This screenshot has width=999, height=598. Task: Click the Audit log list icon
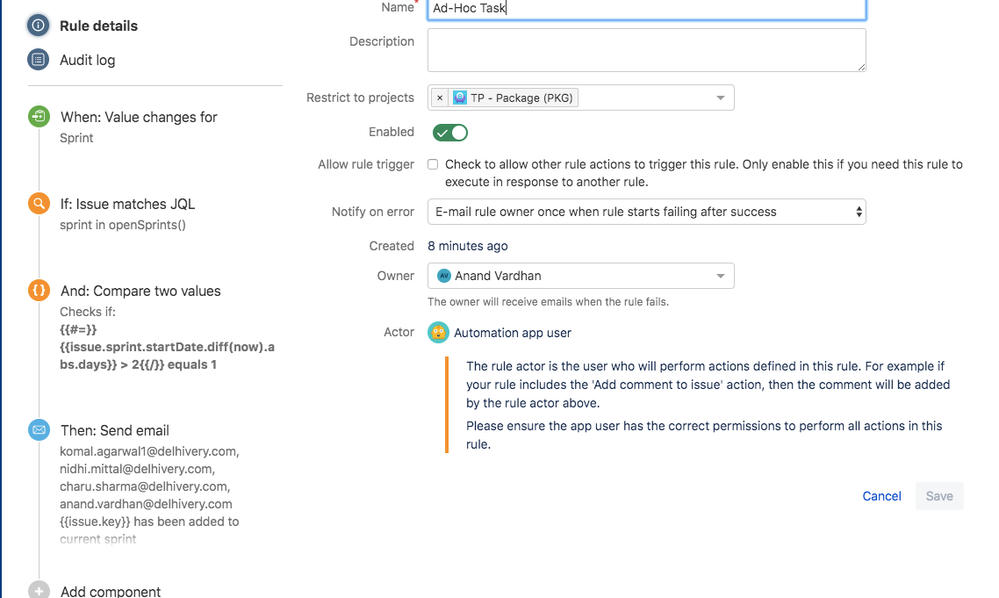38,60
